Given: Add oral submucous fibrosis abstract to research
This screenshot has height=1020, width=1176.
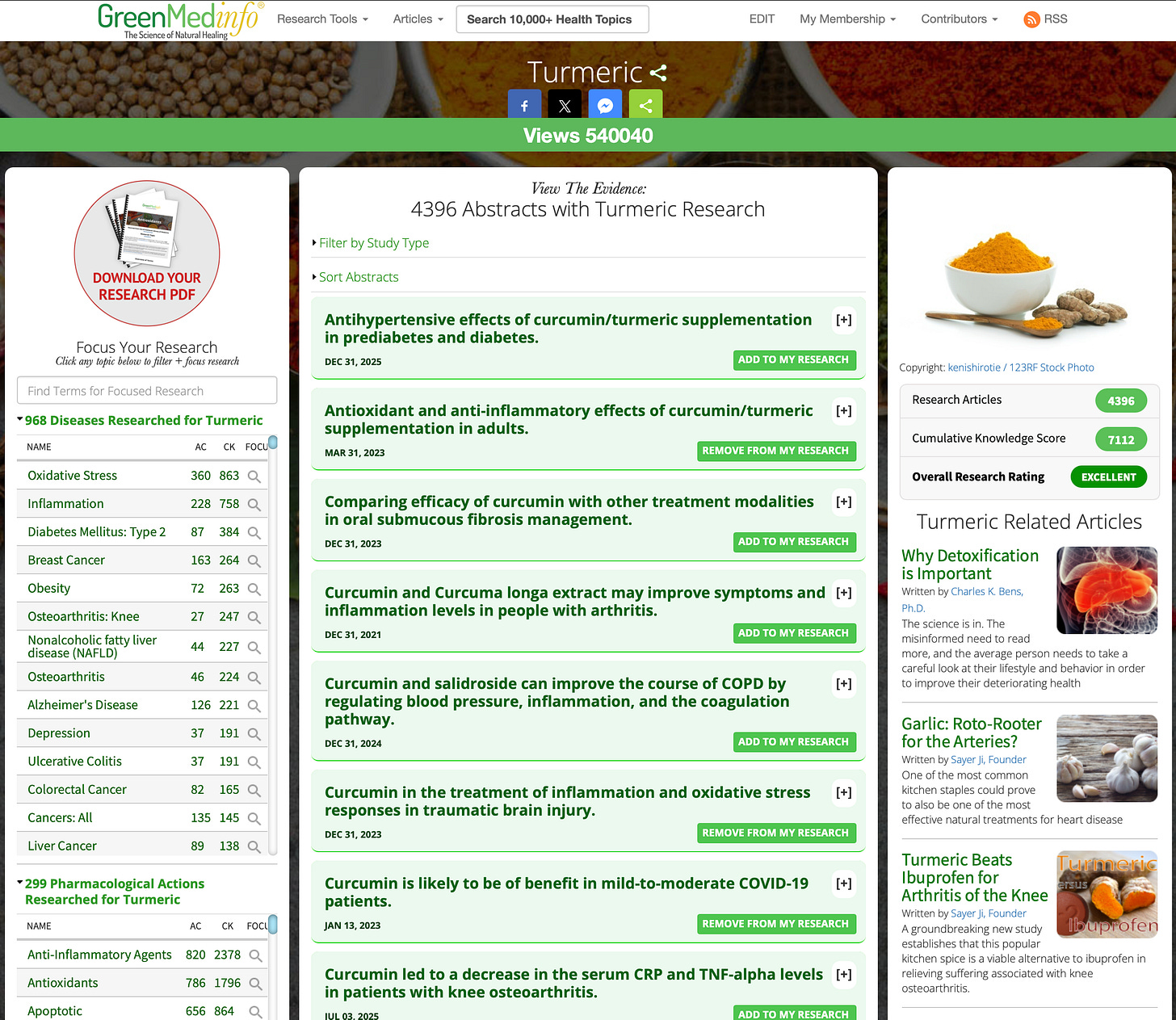Looking at the screenshot, I should pos(794,542).
